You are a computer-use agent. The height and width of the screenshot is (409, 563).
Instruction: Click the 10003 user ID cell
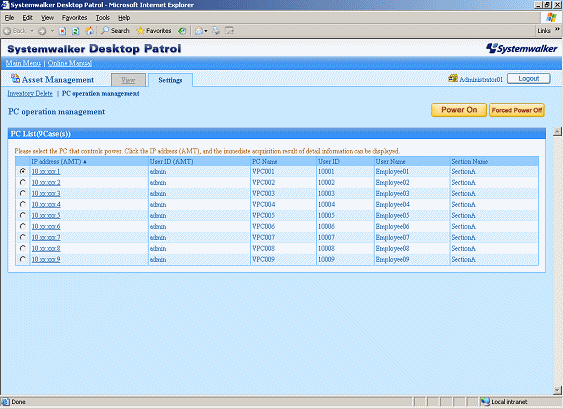pos(326,194)
